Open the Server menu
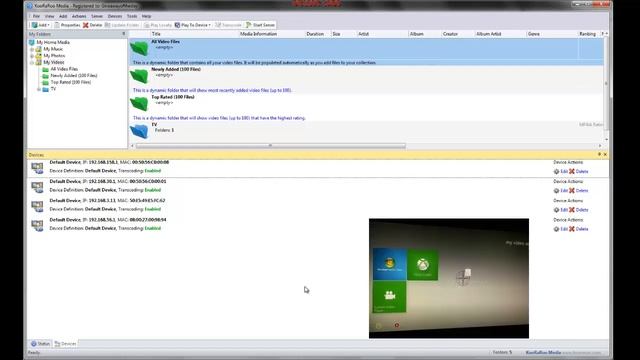 point(97,16)
